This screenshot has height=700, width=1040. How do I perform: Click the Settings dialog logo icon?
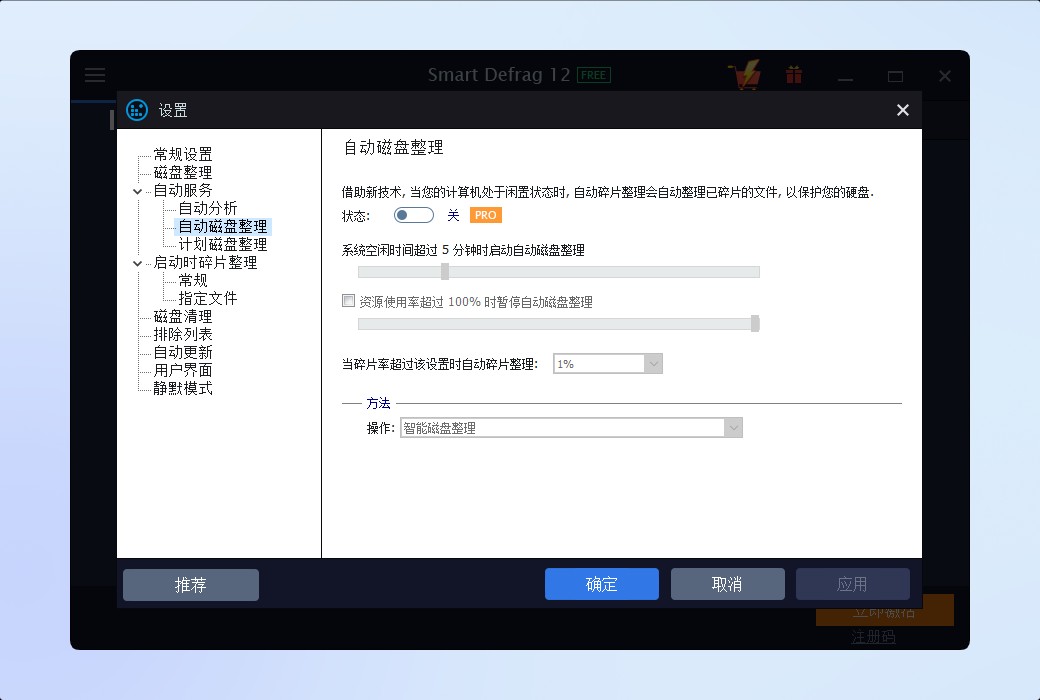[x=137, y=110]
